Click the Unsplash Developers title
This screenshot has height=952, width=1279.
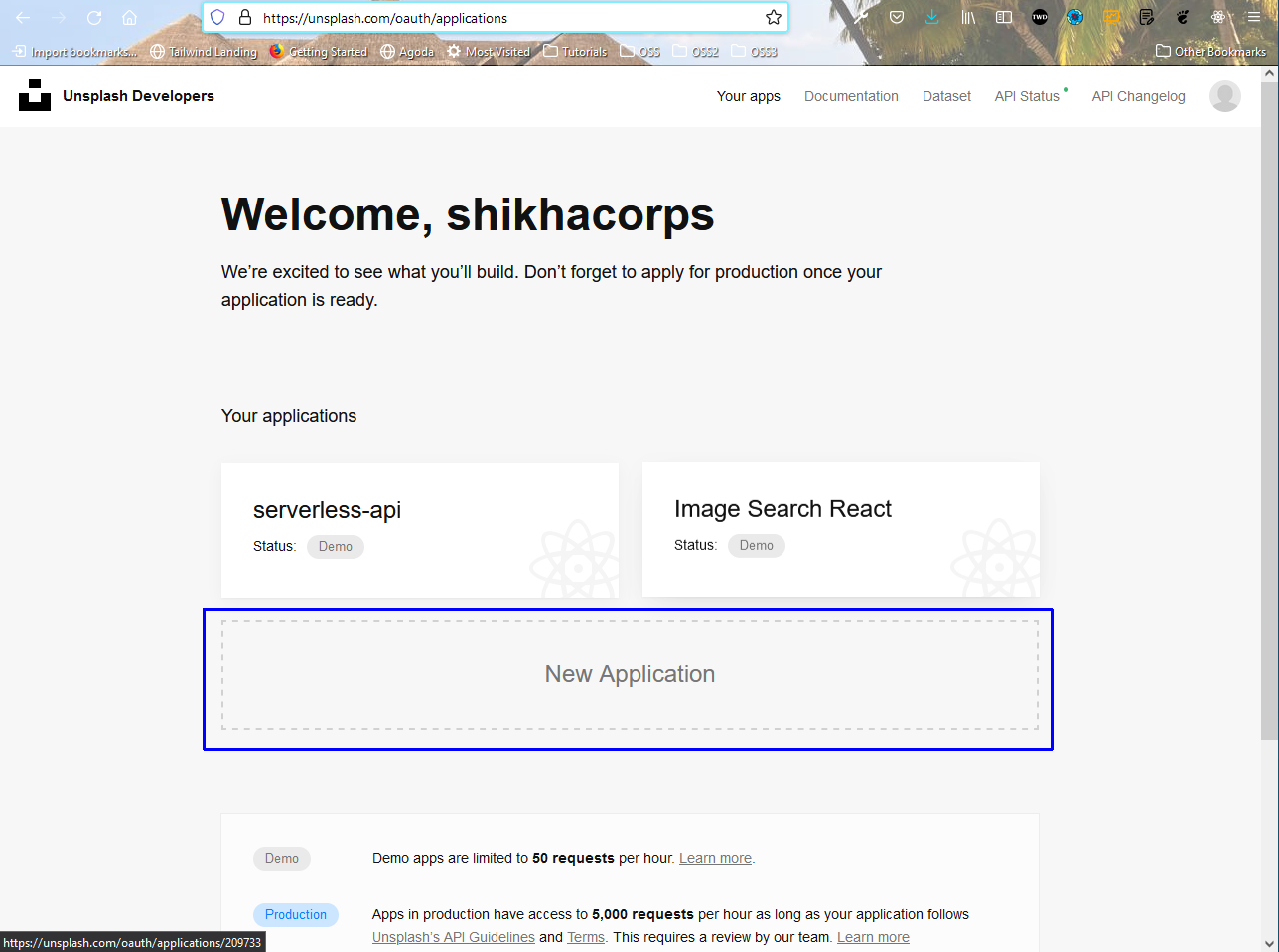coord(138,96)
